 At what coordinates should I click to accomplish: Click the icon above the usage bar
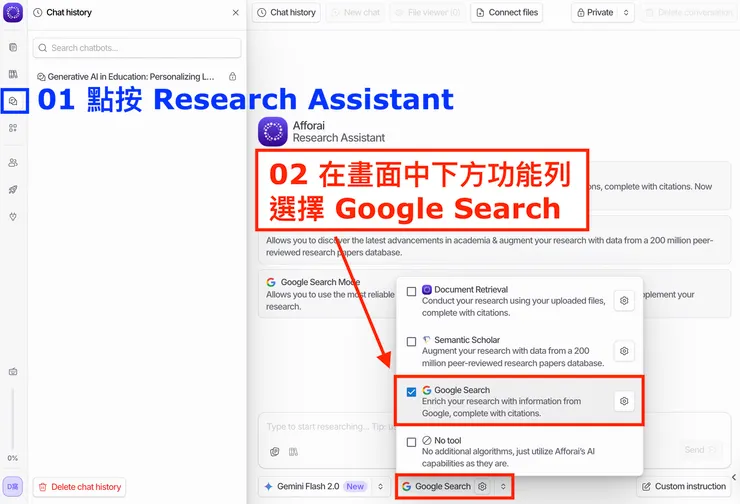coord(13,372)
